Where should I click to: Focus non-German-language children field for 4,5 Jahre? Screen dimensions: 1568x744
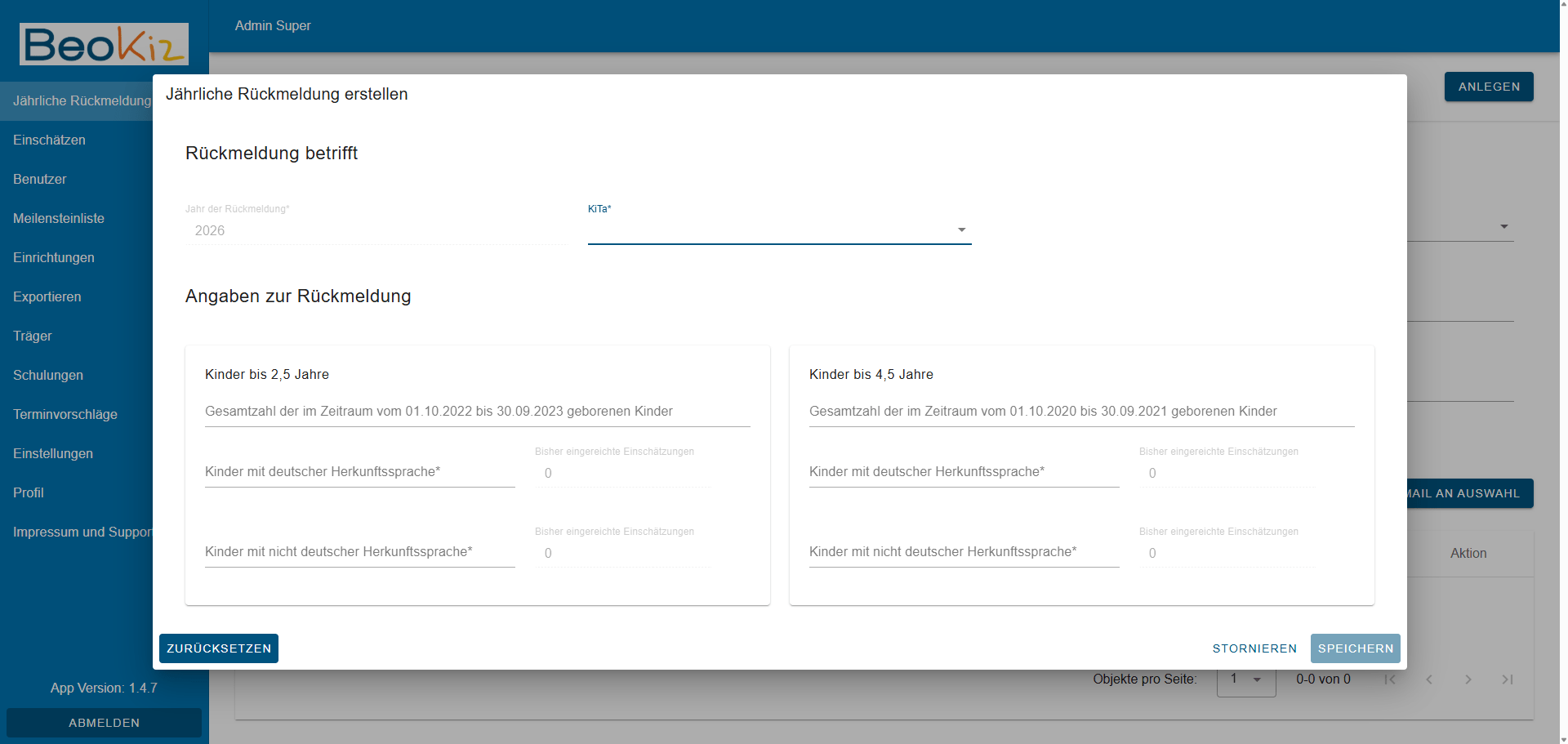(x=964, y=552)
